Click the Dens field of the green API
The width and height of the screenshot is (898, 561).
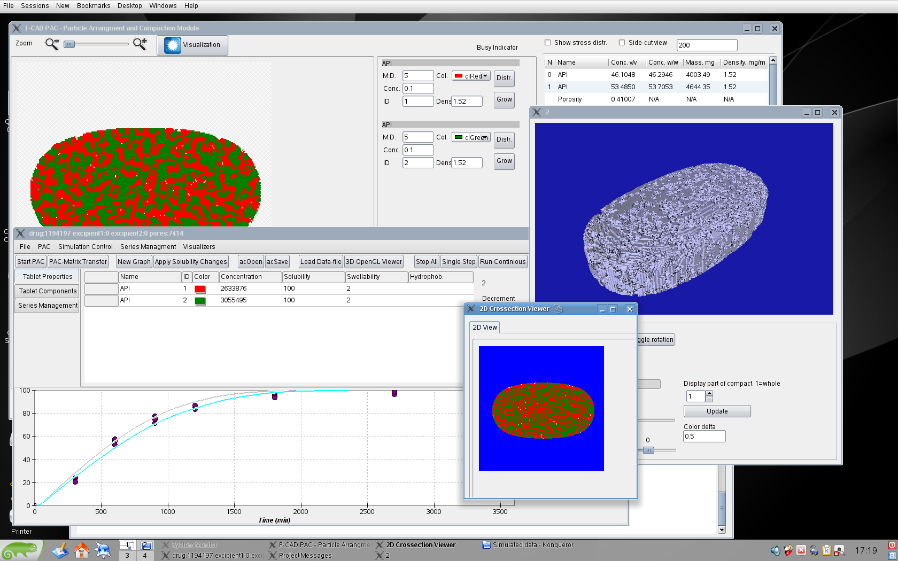pos(467,163)
